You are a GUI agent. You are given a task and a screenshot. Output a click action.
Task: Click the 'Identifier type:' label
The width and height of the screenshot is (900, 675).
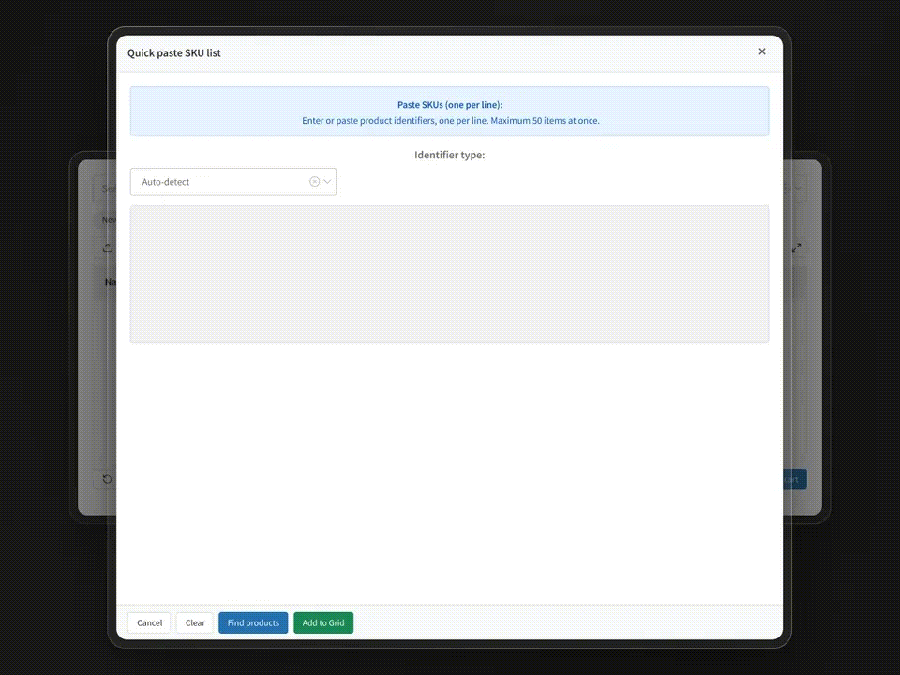click(x=449, y=154)
